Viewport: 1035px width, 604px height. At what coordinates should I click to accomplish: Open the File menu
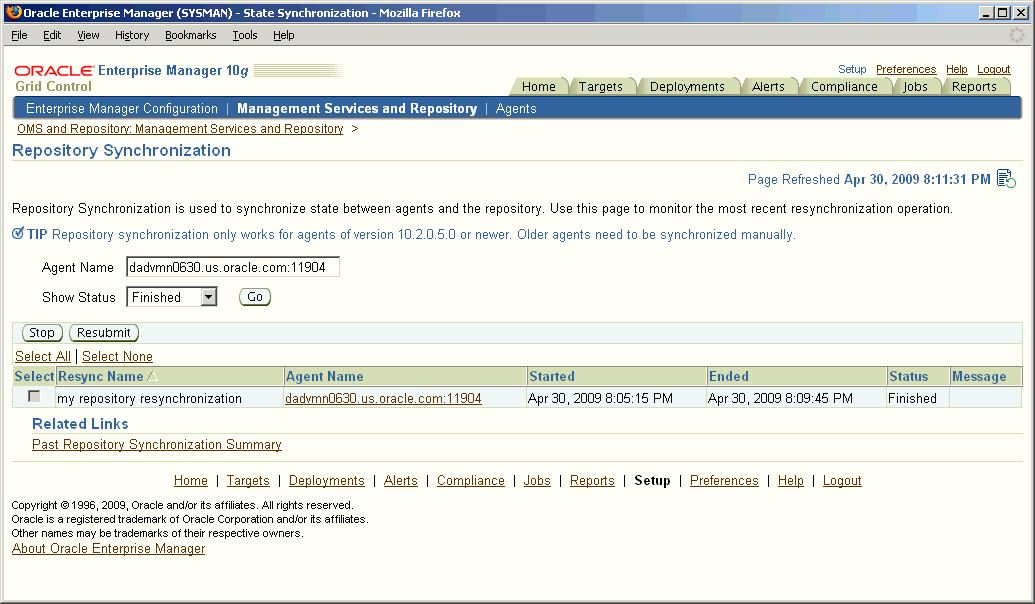pos(19,35)
